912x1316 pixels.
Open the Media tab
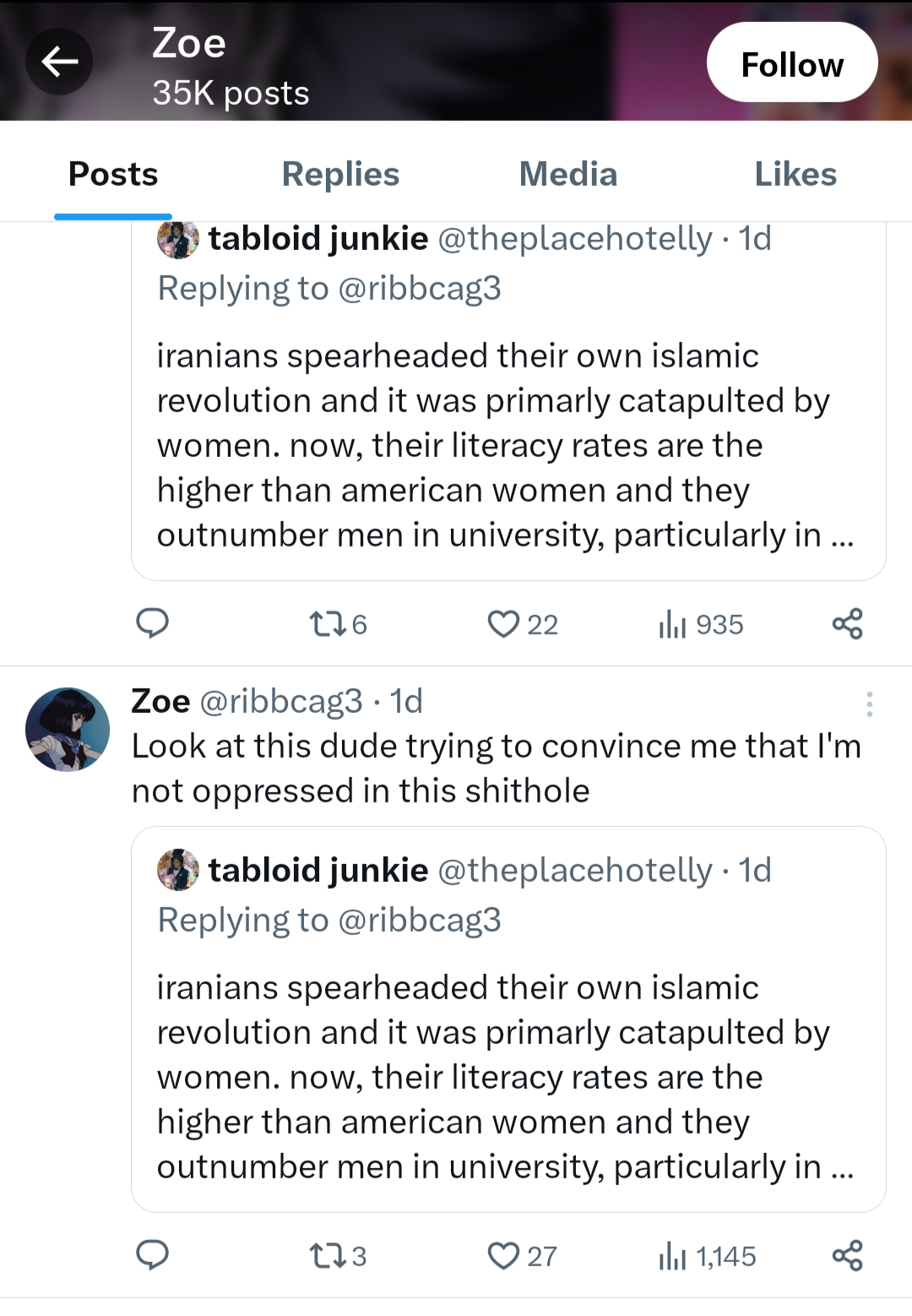click(x=568, y=174)
